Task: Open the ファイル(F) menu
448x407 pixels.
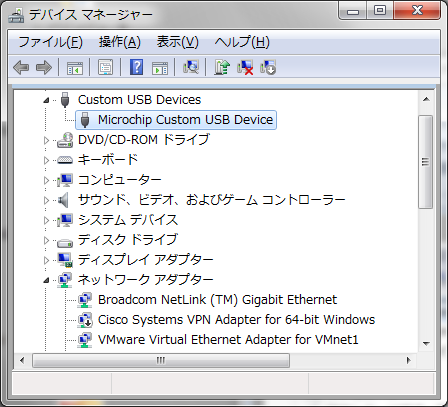Action: tap(50, 42)
